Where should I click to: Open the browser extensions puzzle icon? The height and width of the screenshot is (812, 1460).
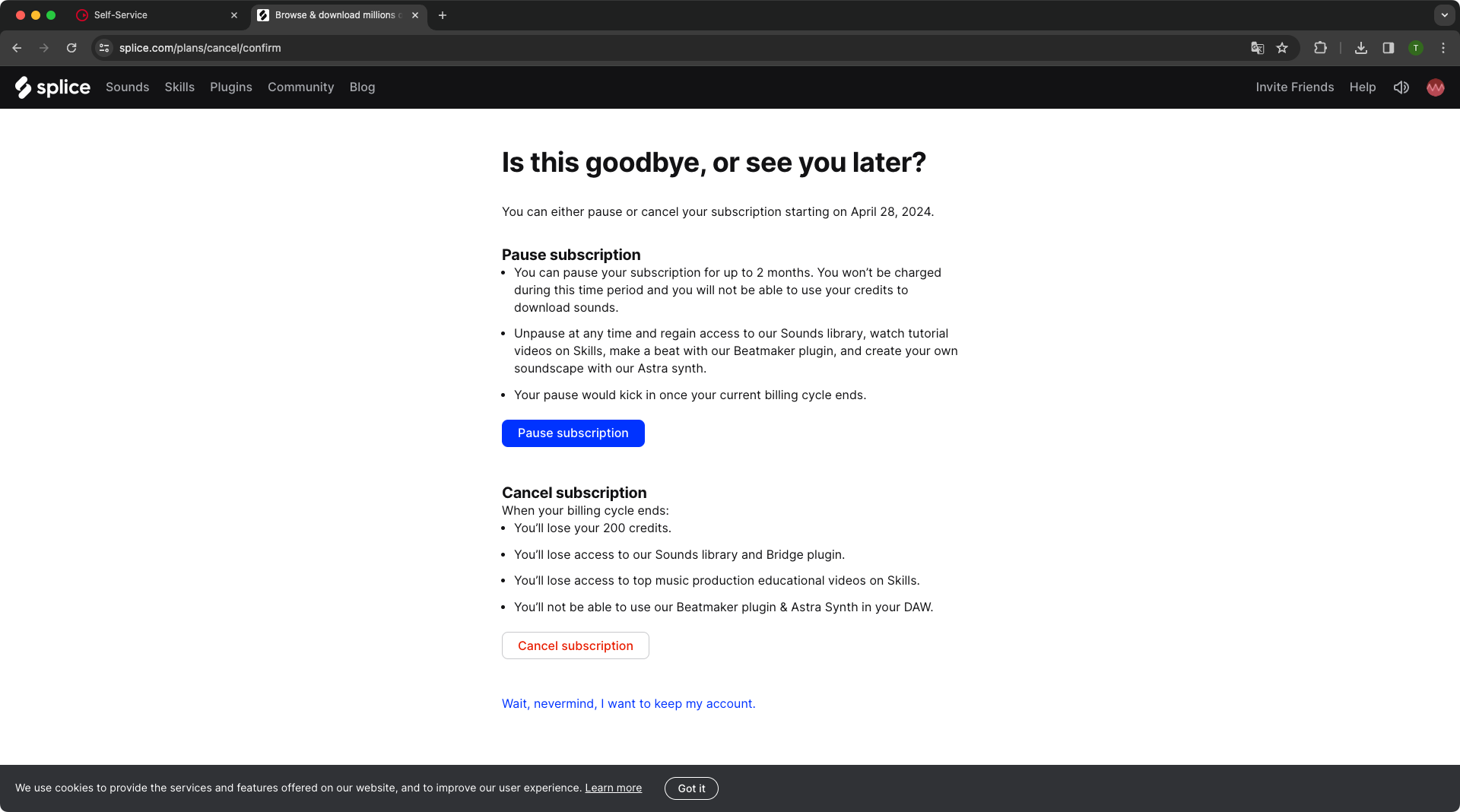tap(1320, 48)
